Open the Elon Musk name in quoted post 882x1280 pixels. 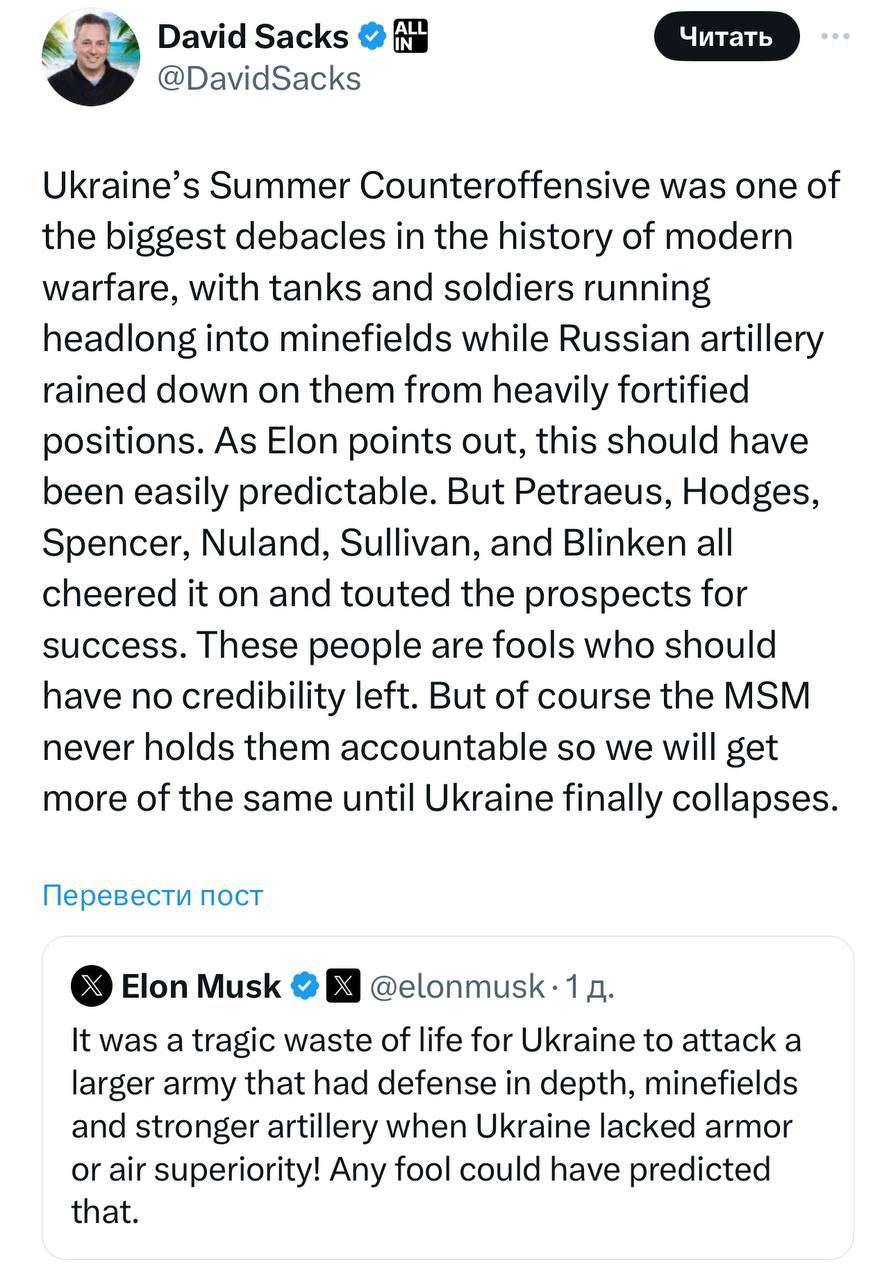200,987
